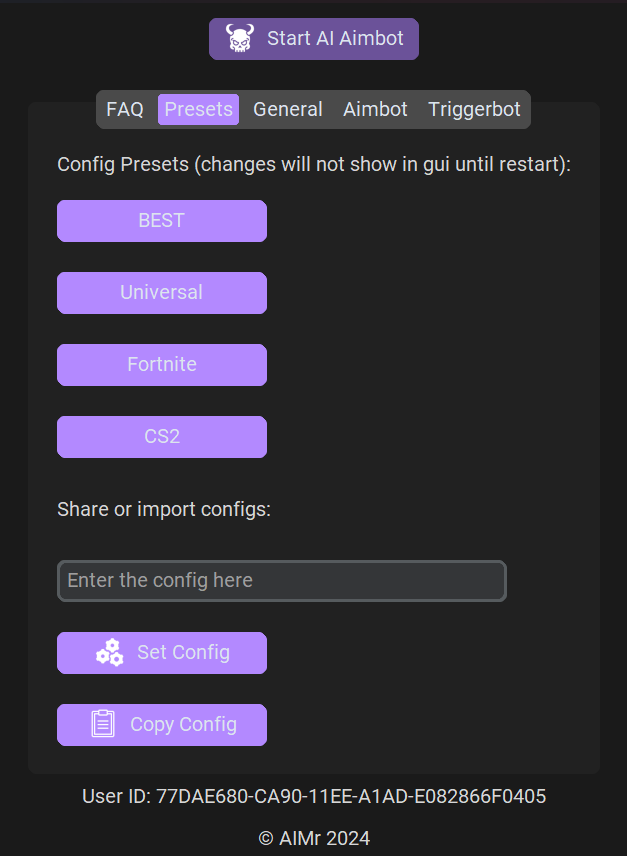Pick the CS2 config preset
This screenshot has height=856, width=627.
point(162,437)
